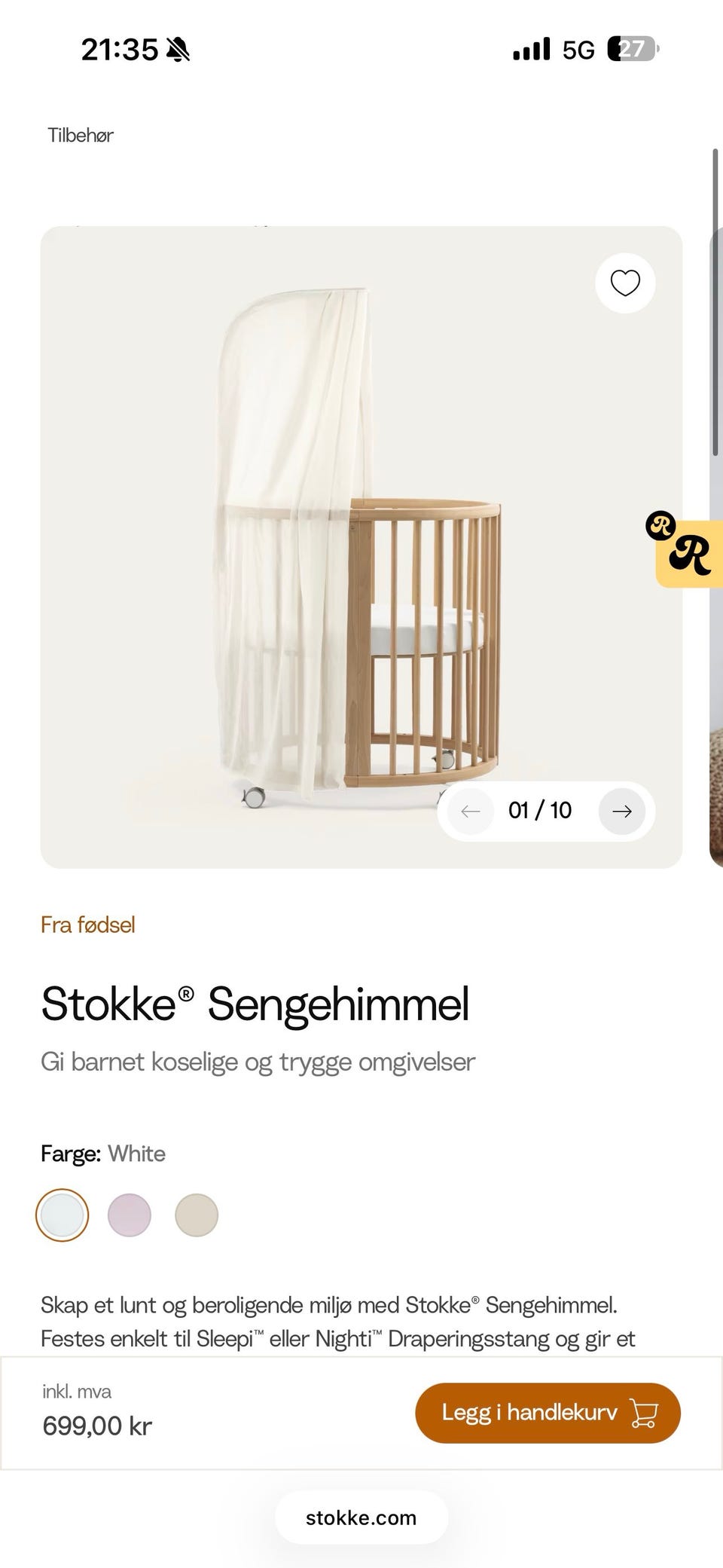Click Legg i handlekurv button
This screenshot has width=723, height=1568.
(548, 1413)
